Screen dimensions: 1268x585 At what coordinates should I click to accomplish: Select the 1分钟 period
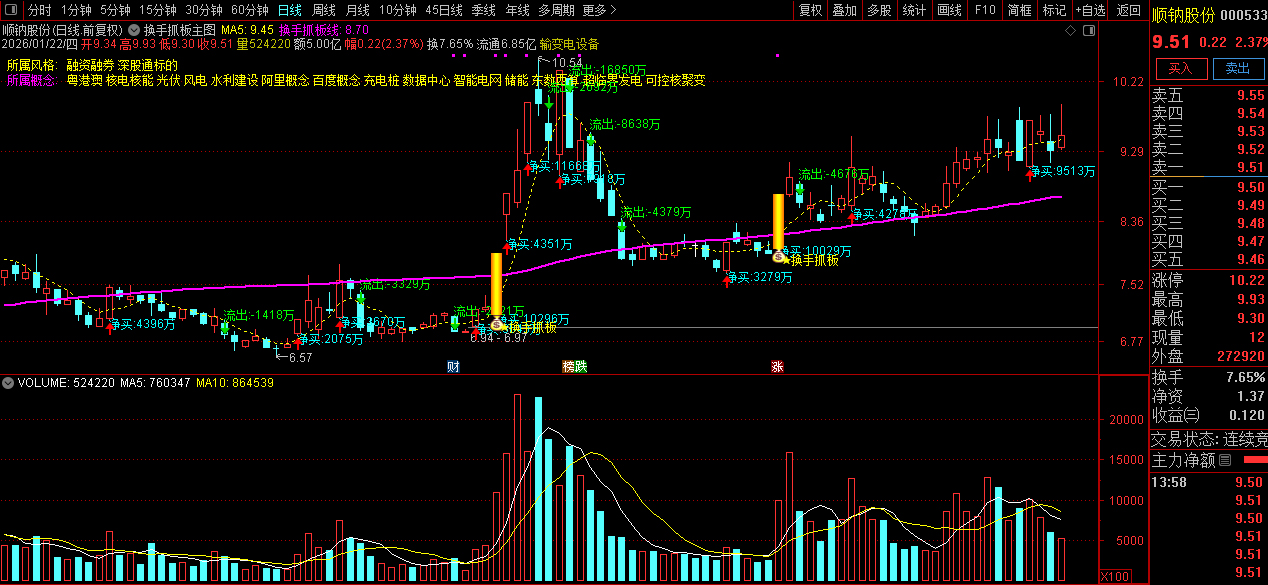(76, 10)
